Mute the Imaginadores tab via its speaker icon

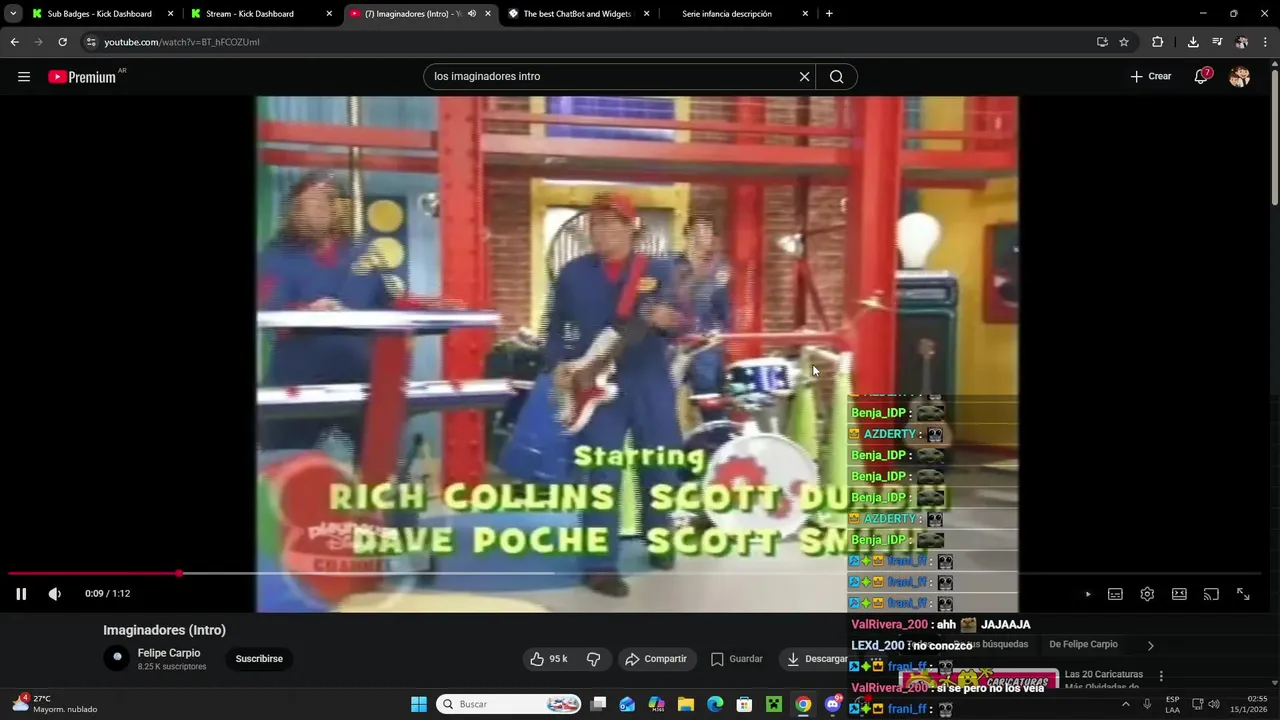pyautogui.click(x=472, y=14)
